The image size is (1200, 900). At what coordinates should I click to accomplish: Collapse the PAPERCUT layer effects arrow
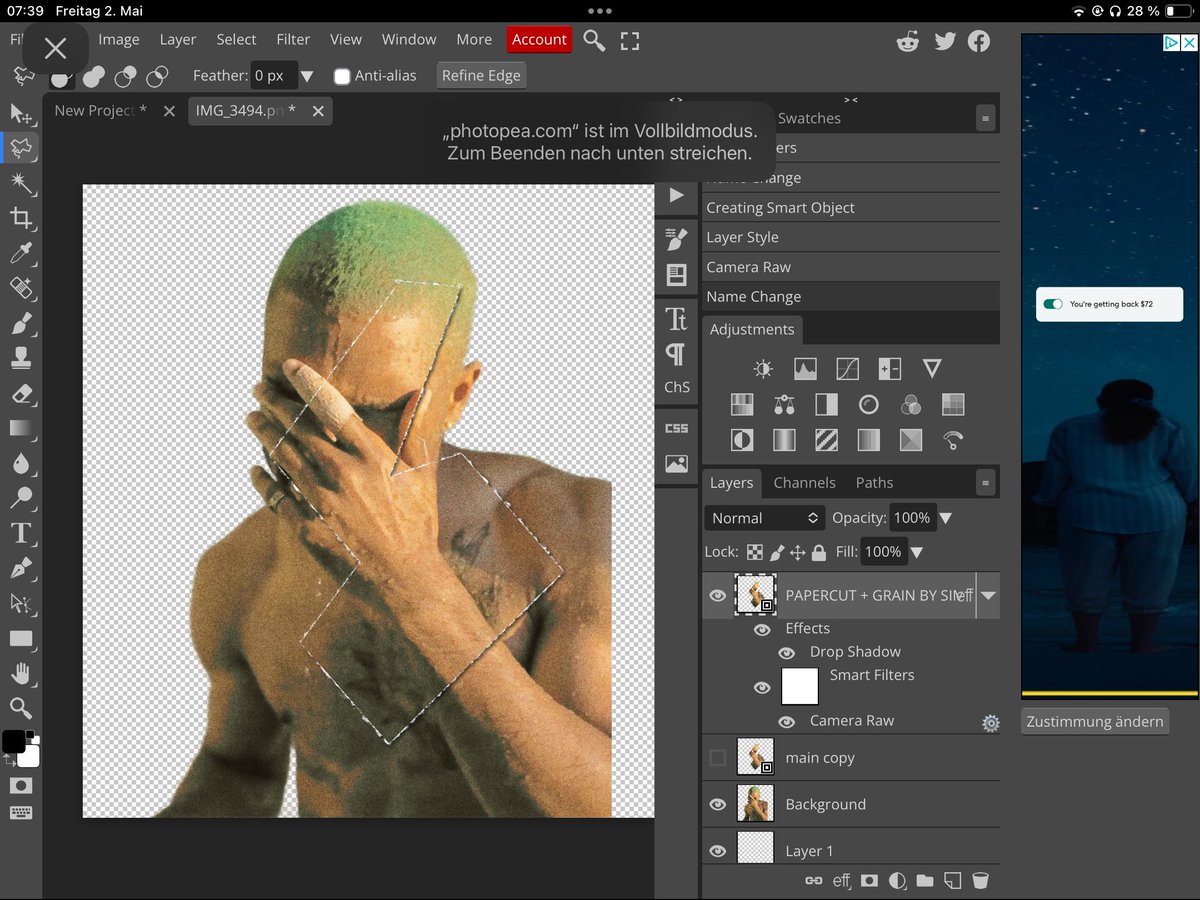(988, 596)
